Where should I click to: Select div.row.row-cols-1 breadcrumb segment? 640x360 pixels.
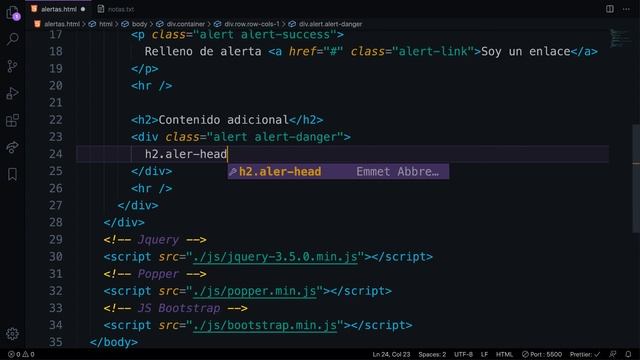(x=252, y=24)
